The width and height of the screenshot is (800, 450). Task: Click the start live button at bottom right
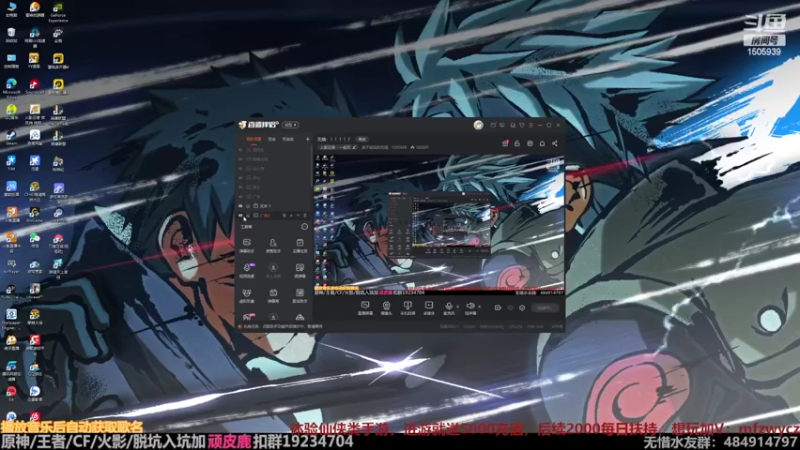click(x=545, y=308)
